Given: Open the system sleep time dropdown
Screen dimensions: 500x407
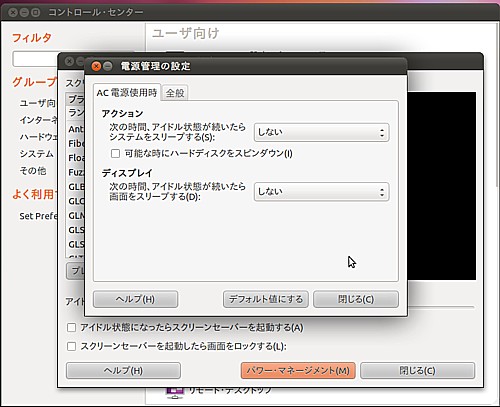Looking at the screenshot, I should tap(321, 133).
